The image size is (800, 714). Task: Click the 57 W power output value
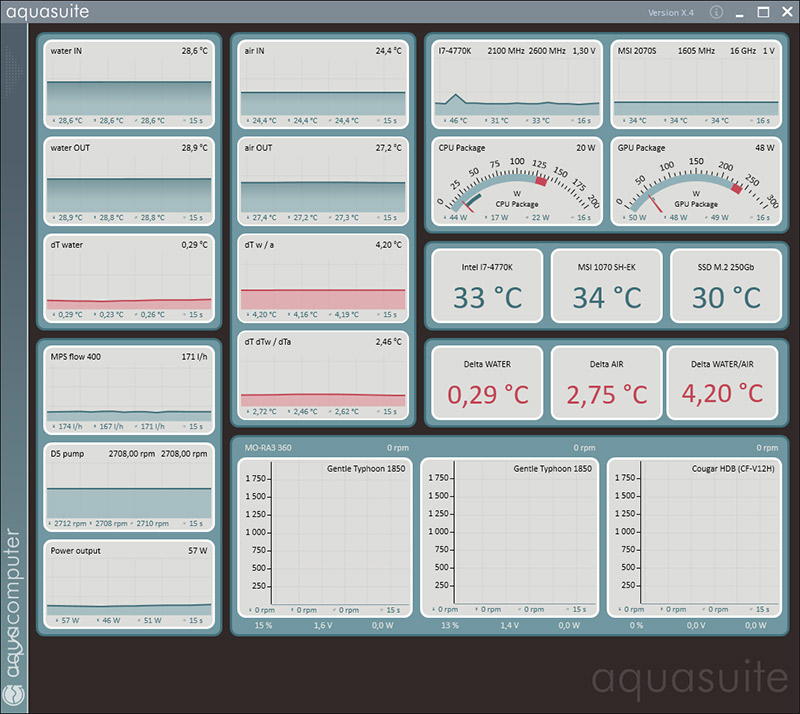[x=197, y=550]
